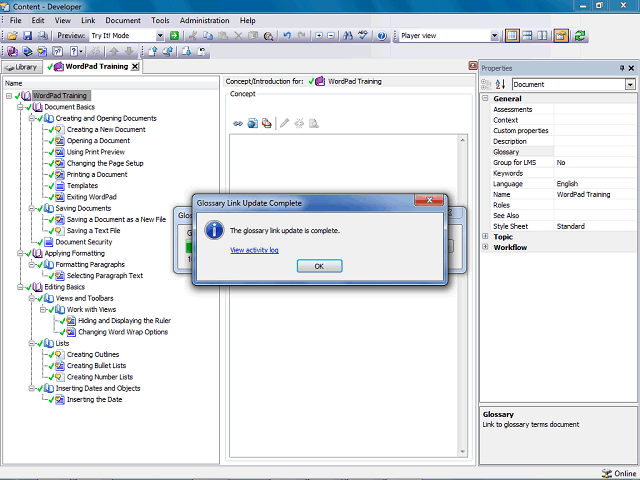The image size is (640, 480).
Task: Insert a new section icon
Action: pyautogui.click(x=27, y=51)
